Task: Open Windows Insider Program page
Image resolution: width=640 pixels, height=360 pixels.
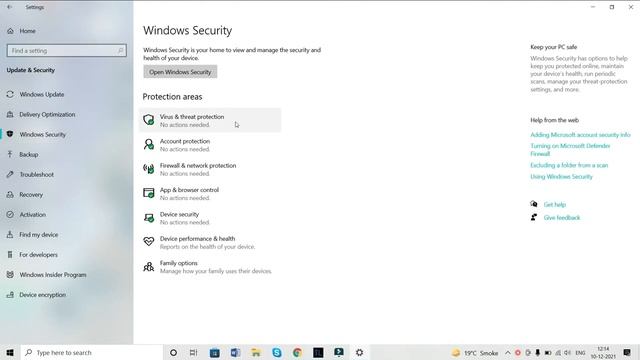Action: tap(53, 275)
